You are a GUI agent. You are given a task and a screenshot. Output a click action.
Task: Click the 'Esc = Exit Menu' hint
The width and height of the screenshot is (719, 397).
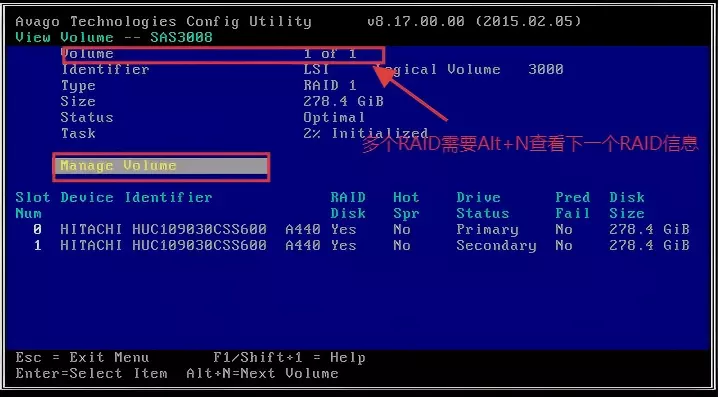(82, 358)
